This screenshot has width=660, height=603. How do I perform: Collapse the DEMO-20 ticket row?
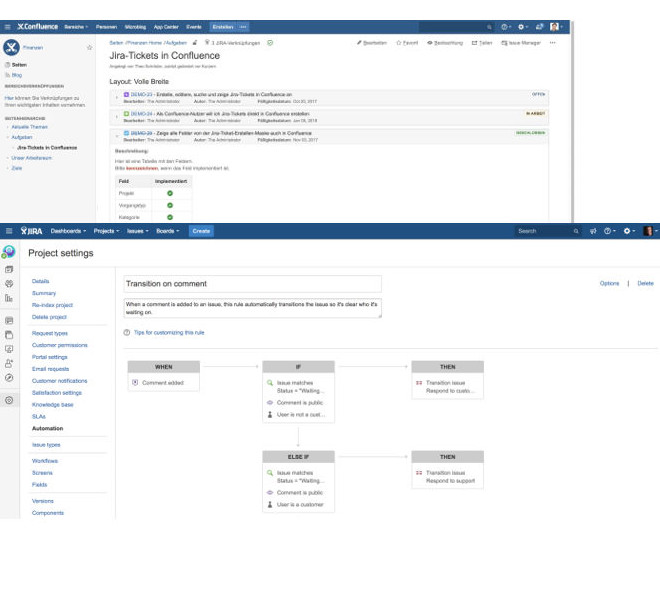(117, 136)
